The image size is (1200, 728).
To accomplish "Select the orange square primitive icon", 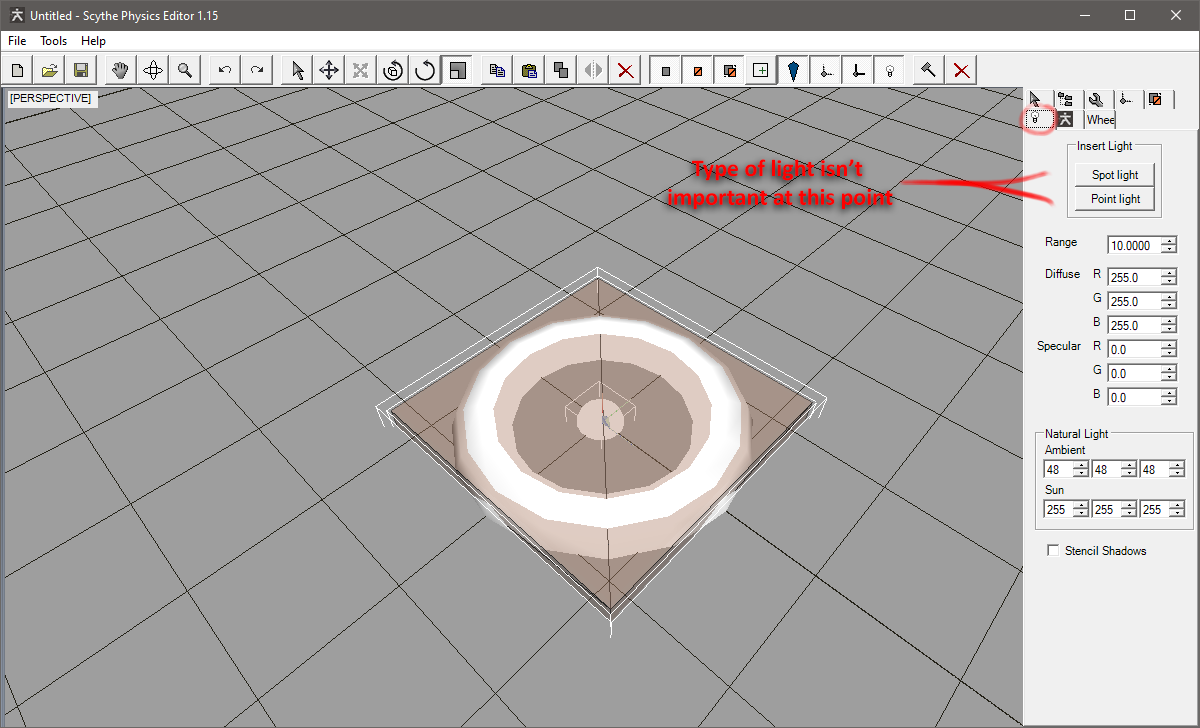I will [x=697, y=70].
